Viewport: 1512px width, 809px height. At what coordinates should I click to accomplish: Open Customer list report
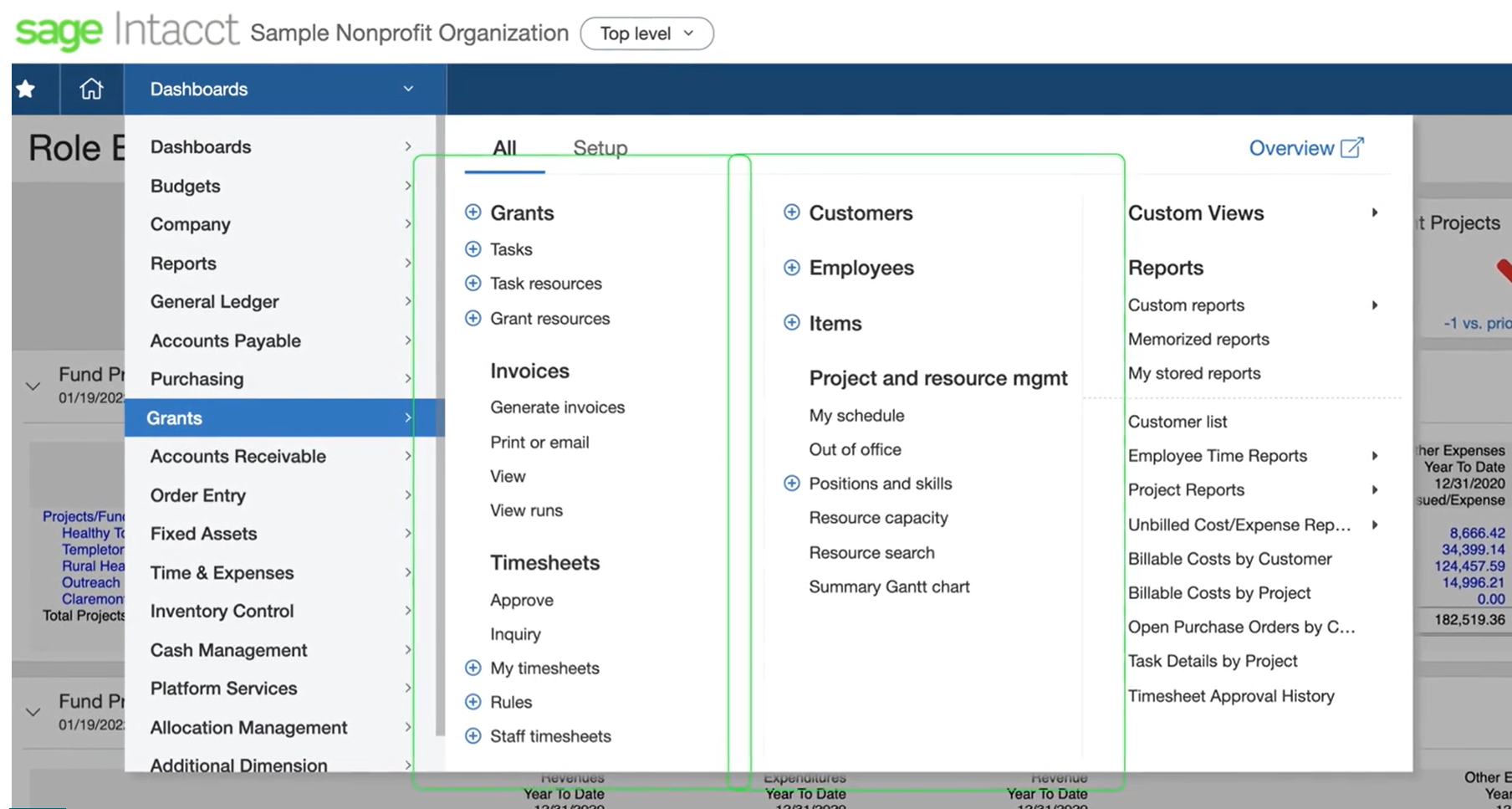(x=1177, y=422)
